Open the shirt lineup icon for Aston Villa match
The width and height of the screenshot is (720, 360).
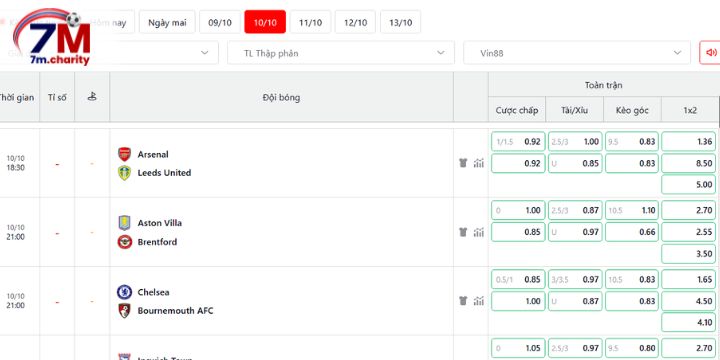click(463, 232)
